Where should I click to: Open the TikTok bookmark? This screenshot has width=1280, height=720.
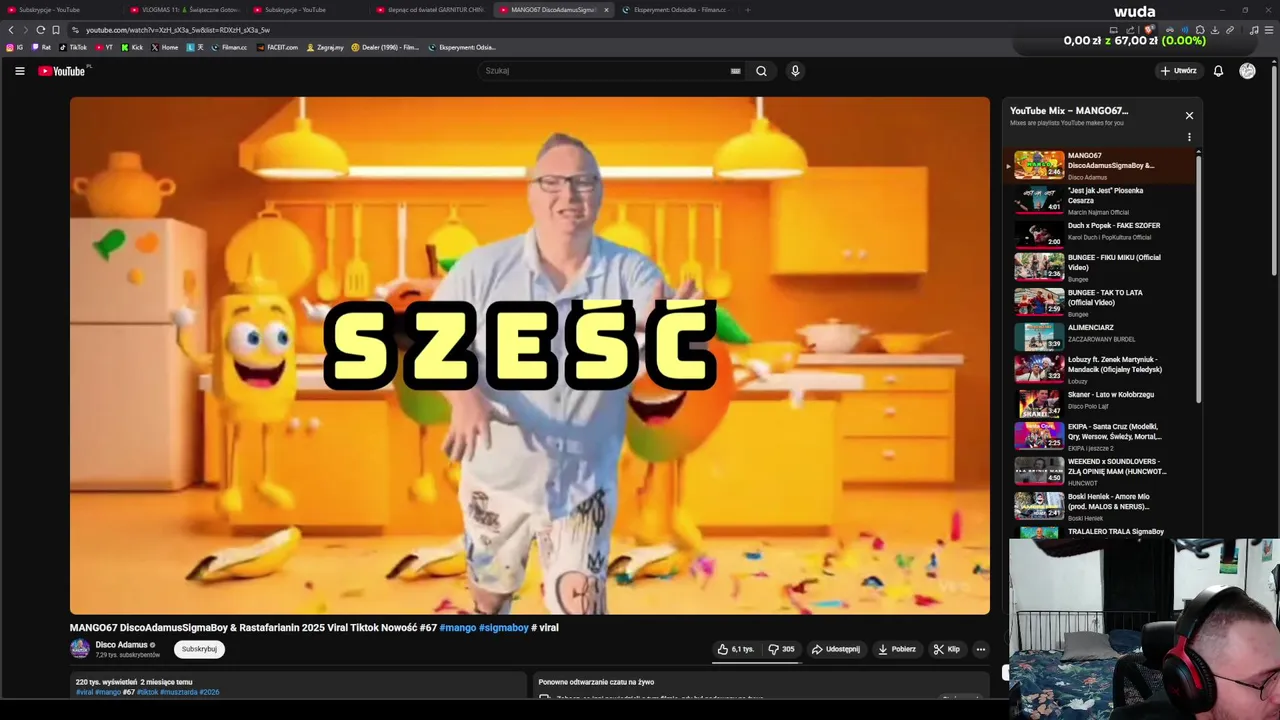coord(73,47)
